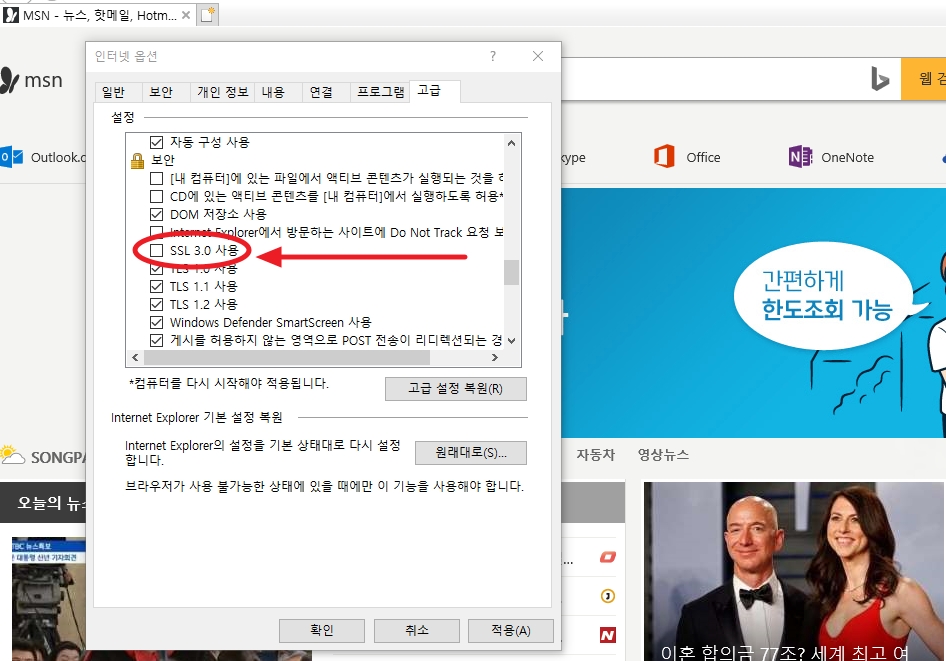Click the Bing search logo icon

coord(880,80)
